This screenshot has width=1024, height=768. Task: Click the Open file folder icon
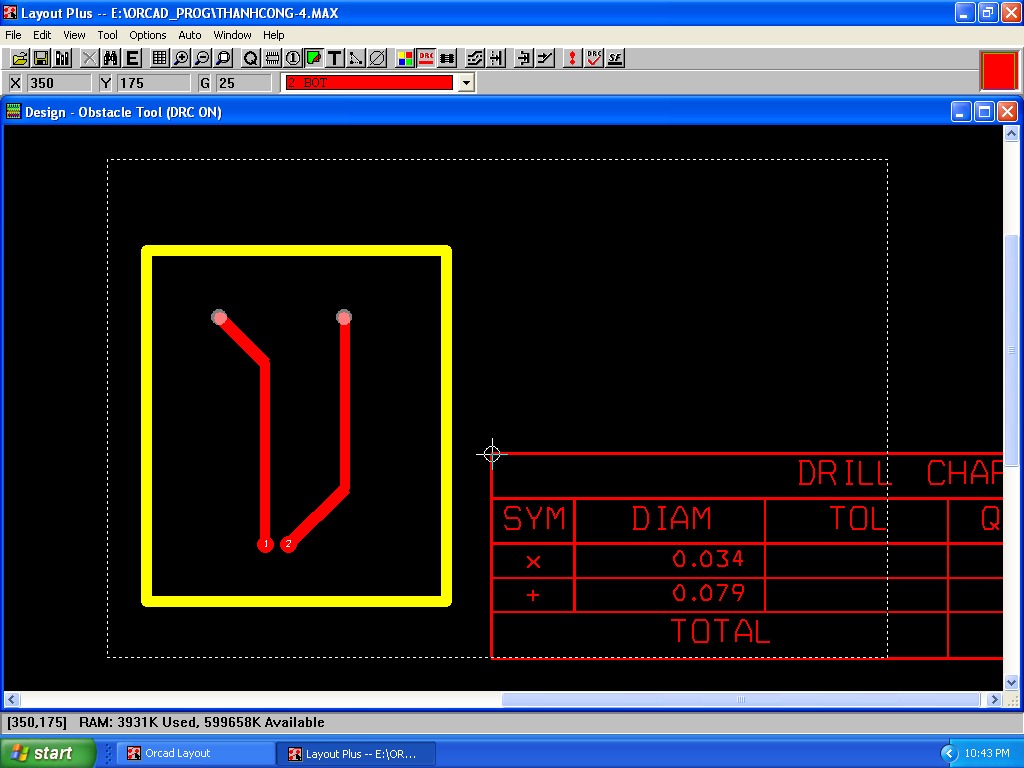(x=19, y=59)
